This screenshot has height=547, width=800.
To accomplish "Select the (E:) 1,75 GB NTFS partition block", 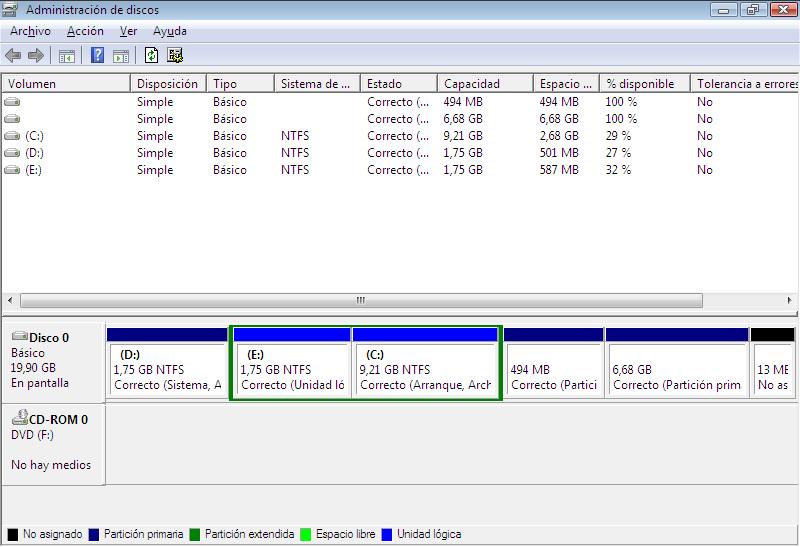I will 291,370.
